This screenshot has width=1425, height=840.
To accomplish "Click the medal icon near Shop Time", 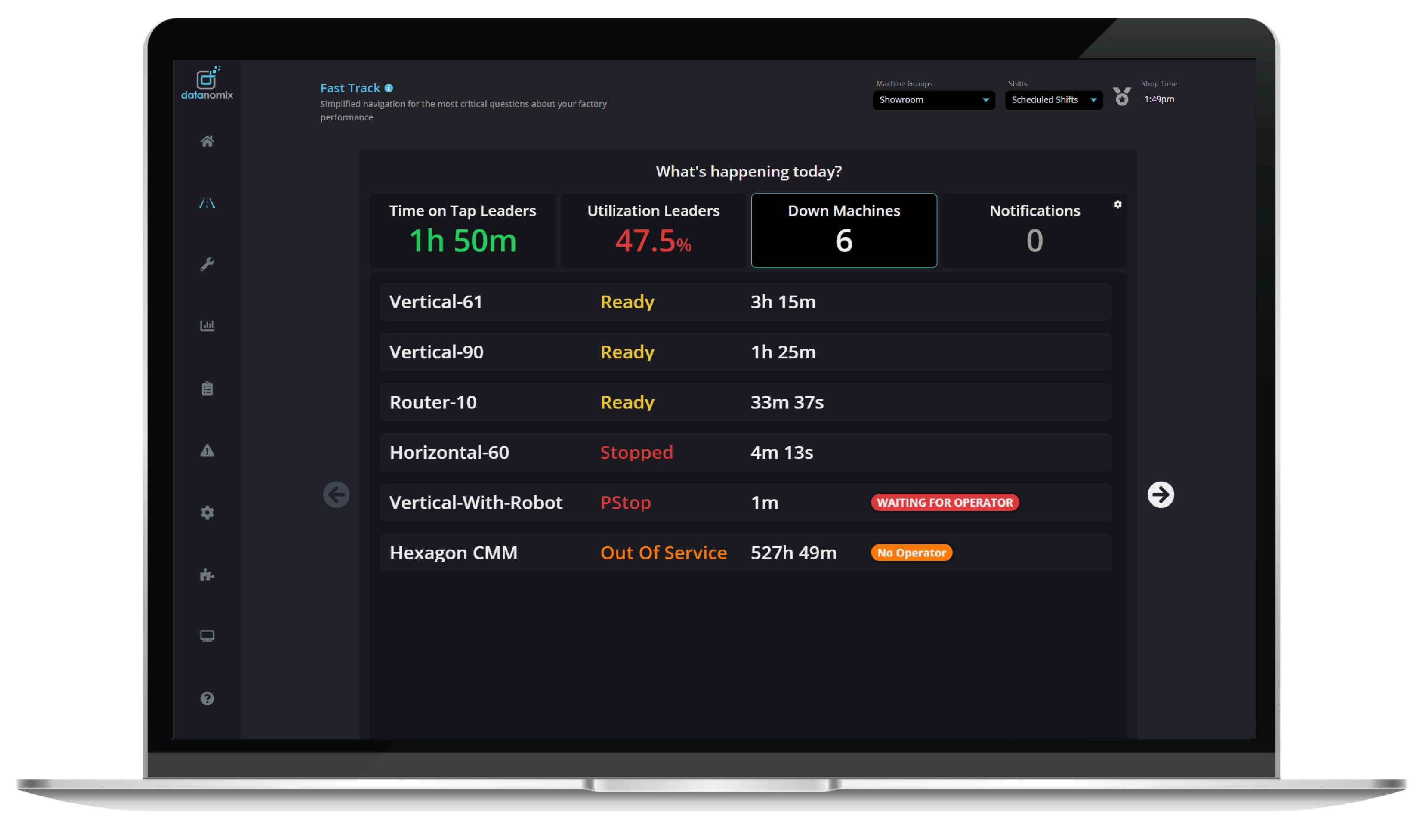I will [x=1123, y=97].
